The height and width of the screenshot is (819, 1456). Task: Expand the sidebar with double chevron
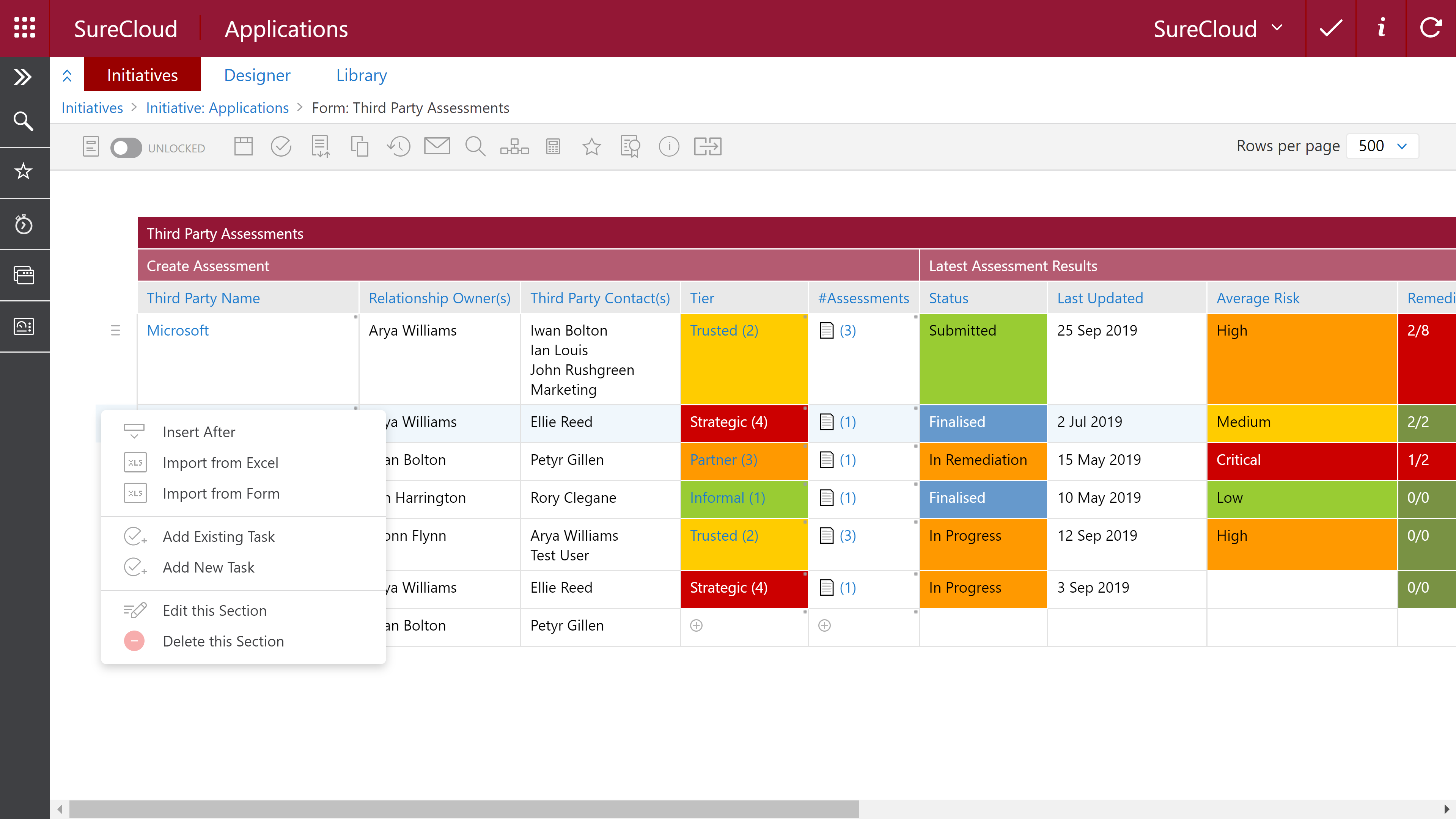point(23,76)
